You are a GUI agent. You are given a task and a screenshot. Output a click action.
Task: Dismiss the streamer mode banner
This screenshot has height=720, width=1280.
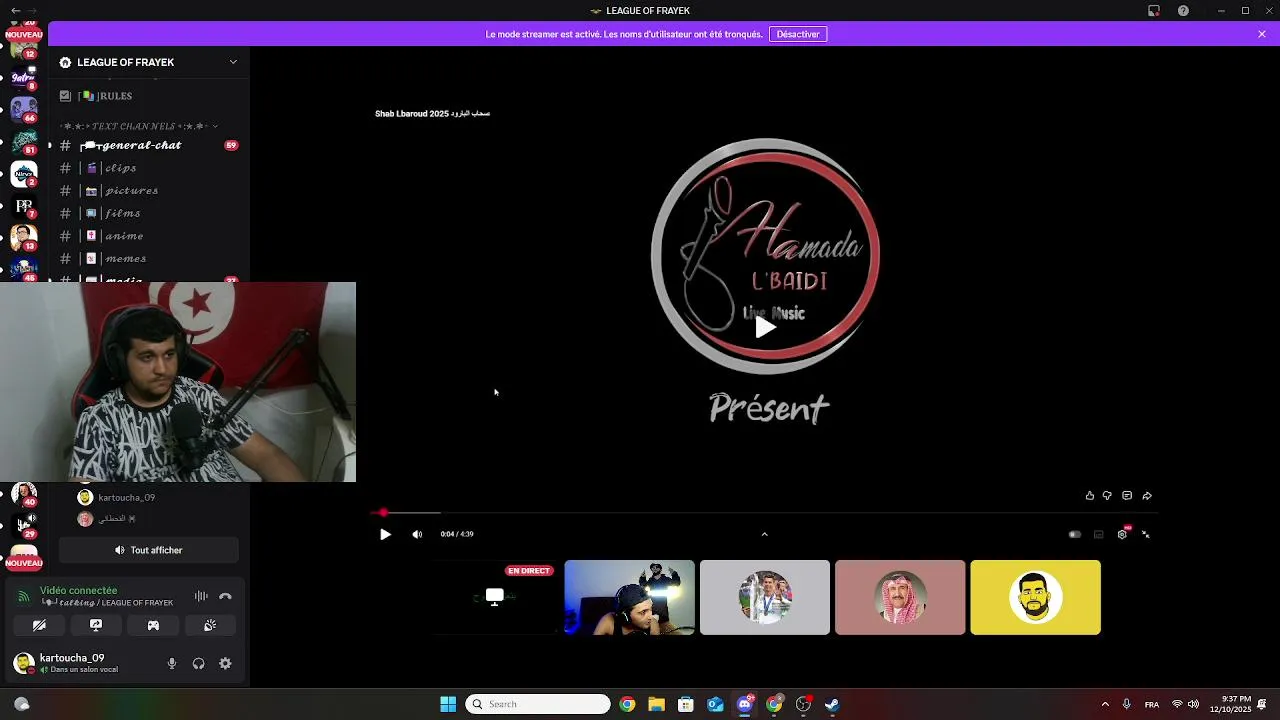[x=1262, y=34]
